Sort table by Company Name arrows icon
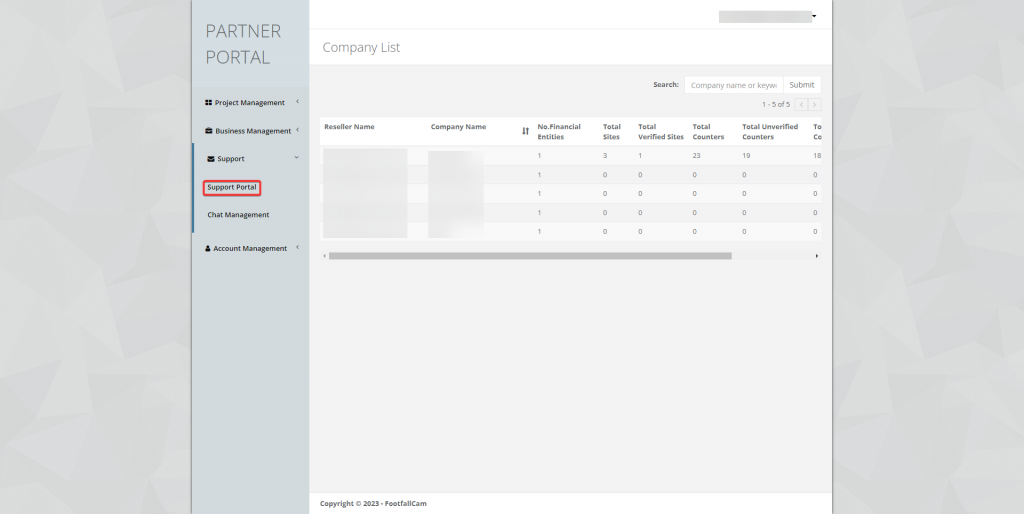 [526, 131]
